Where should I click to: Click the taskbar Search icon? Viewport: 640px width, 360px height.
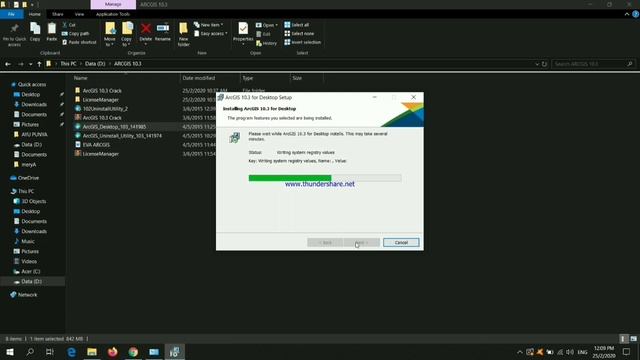pos(30,352)
